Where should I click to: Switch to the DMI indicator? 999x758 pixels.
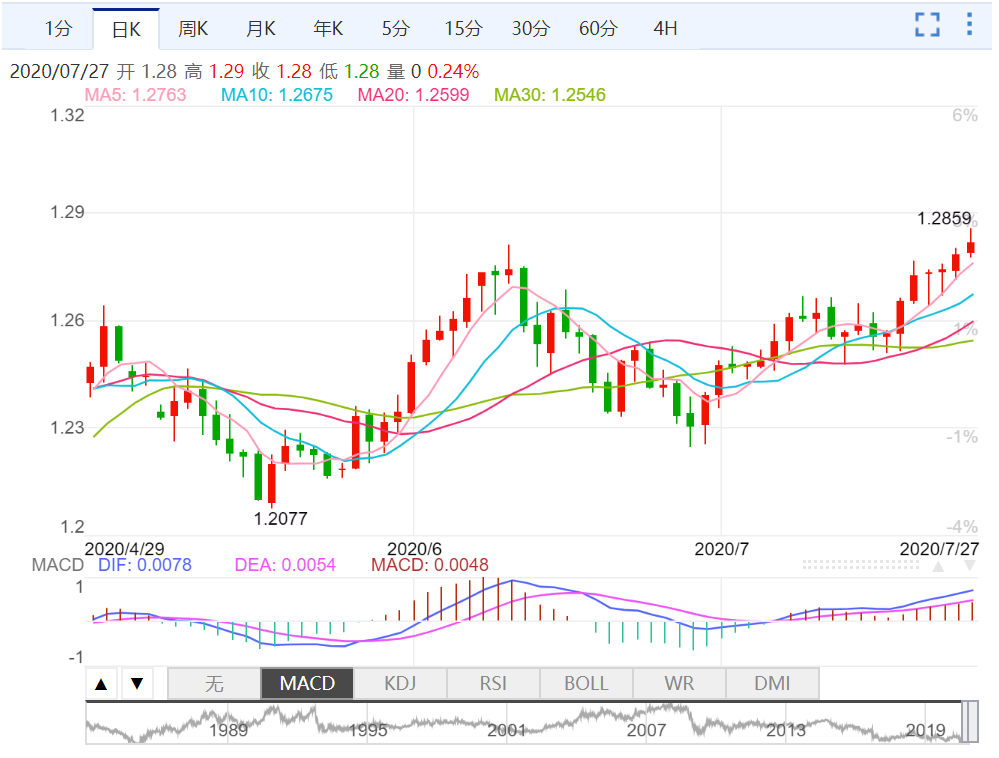[x=772, y=684]
